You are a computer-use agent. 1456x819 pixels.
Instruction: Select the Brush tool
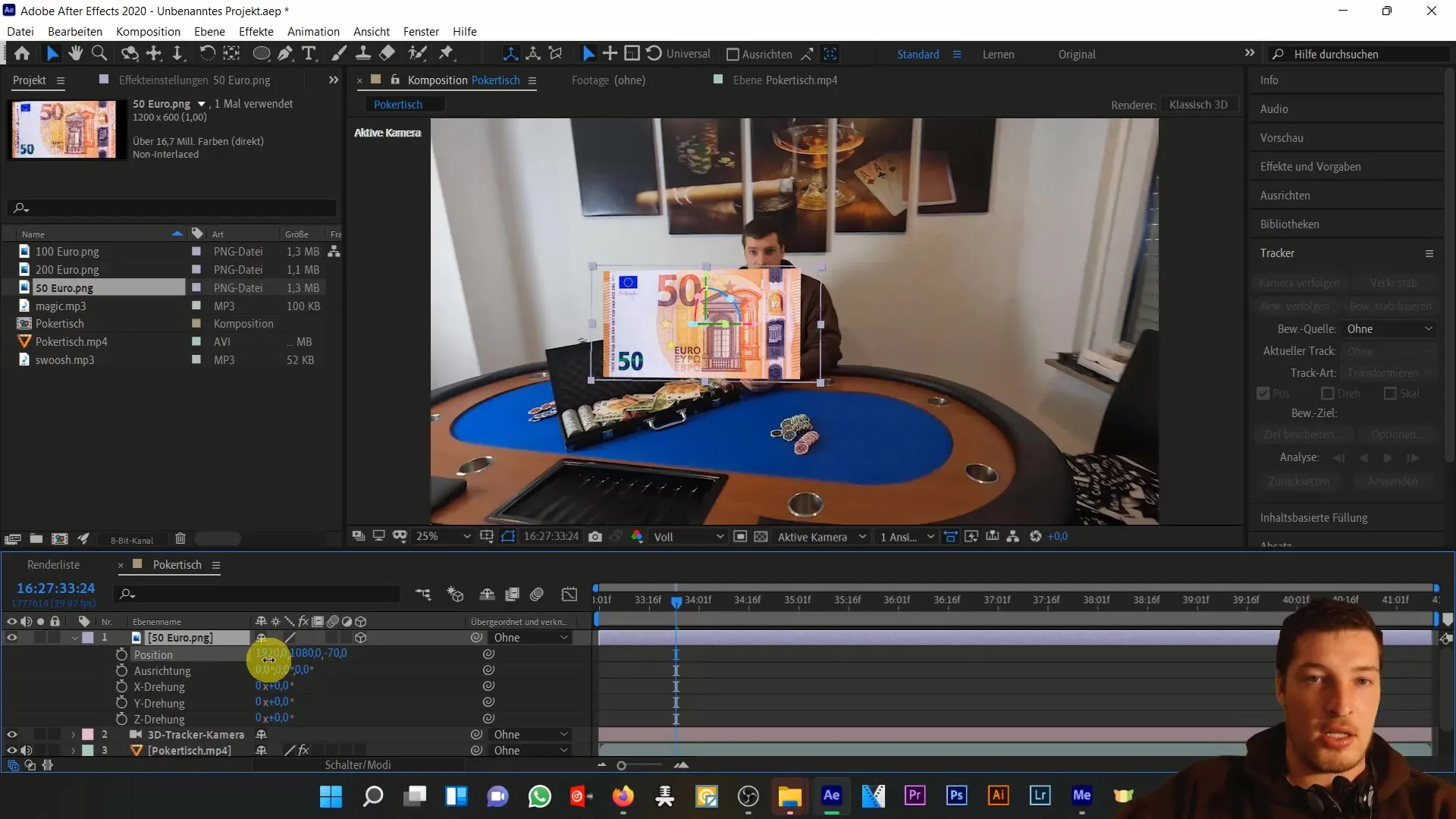(x=339, y=53)
